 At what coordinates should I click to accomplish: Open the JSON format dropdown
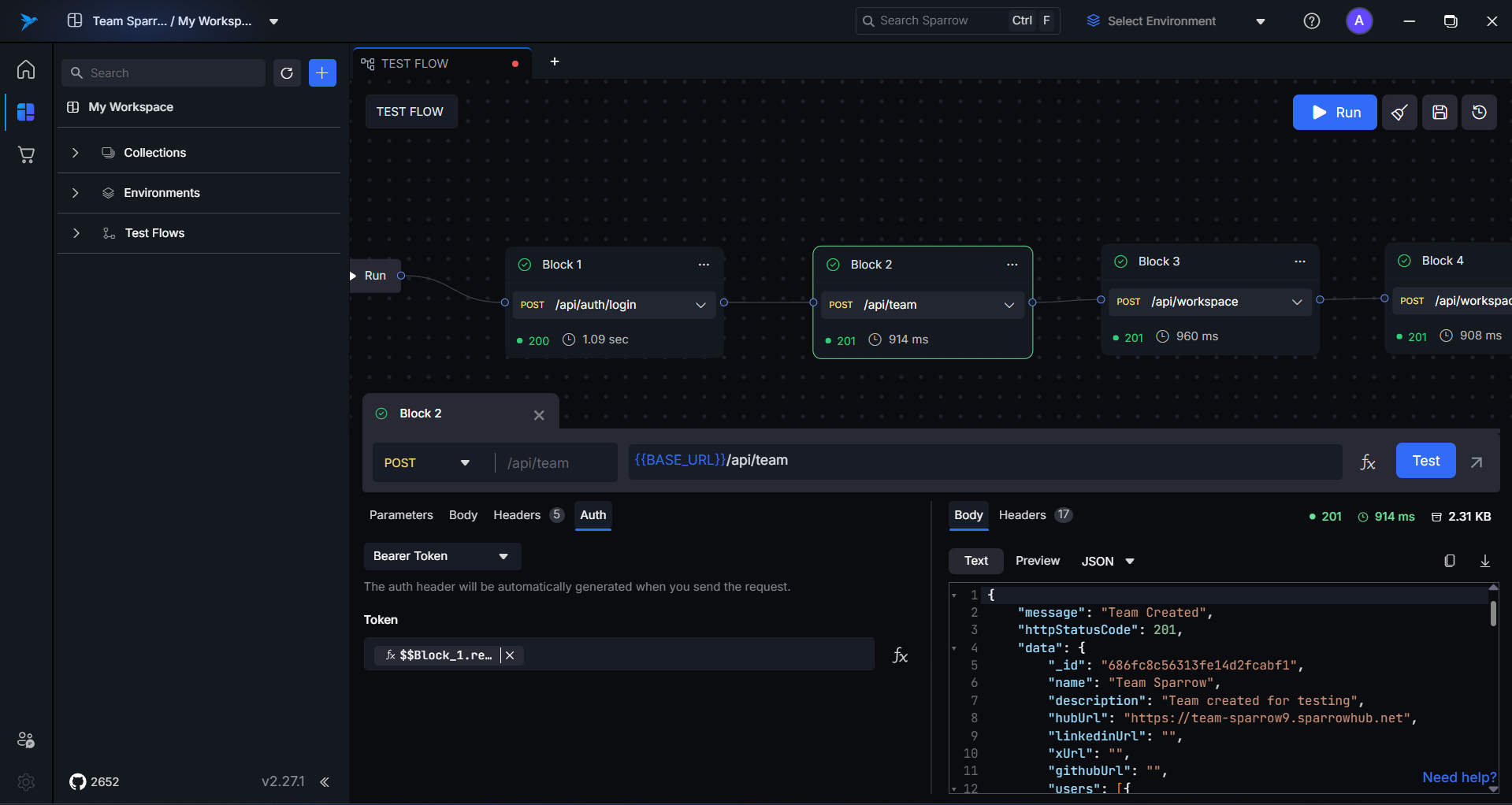tap(1108, 562)
